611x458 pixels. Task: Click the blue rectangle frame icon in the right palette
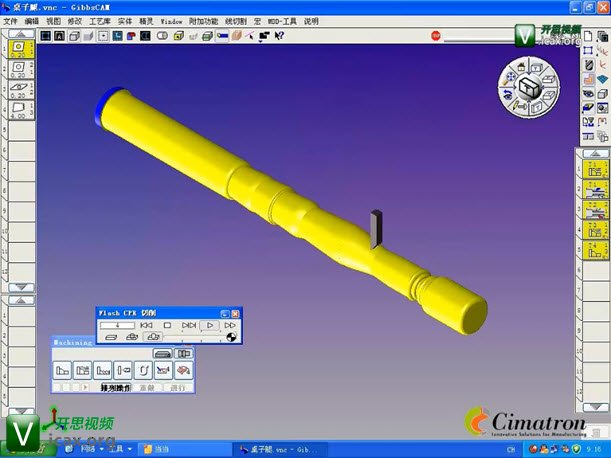[588, 51]
